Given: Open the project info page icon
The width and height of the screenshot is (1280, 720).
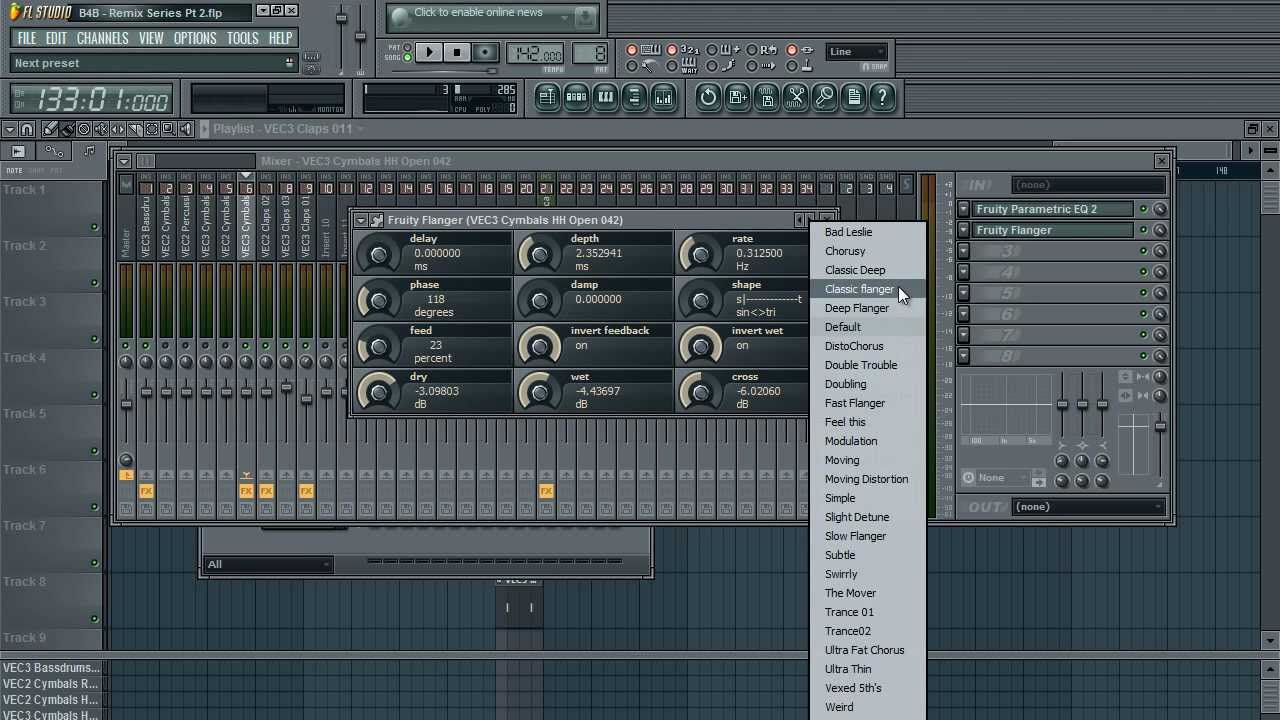Looking at the screenshot, I should tap(854, 97).
